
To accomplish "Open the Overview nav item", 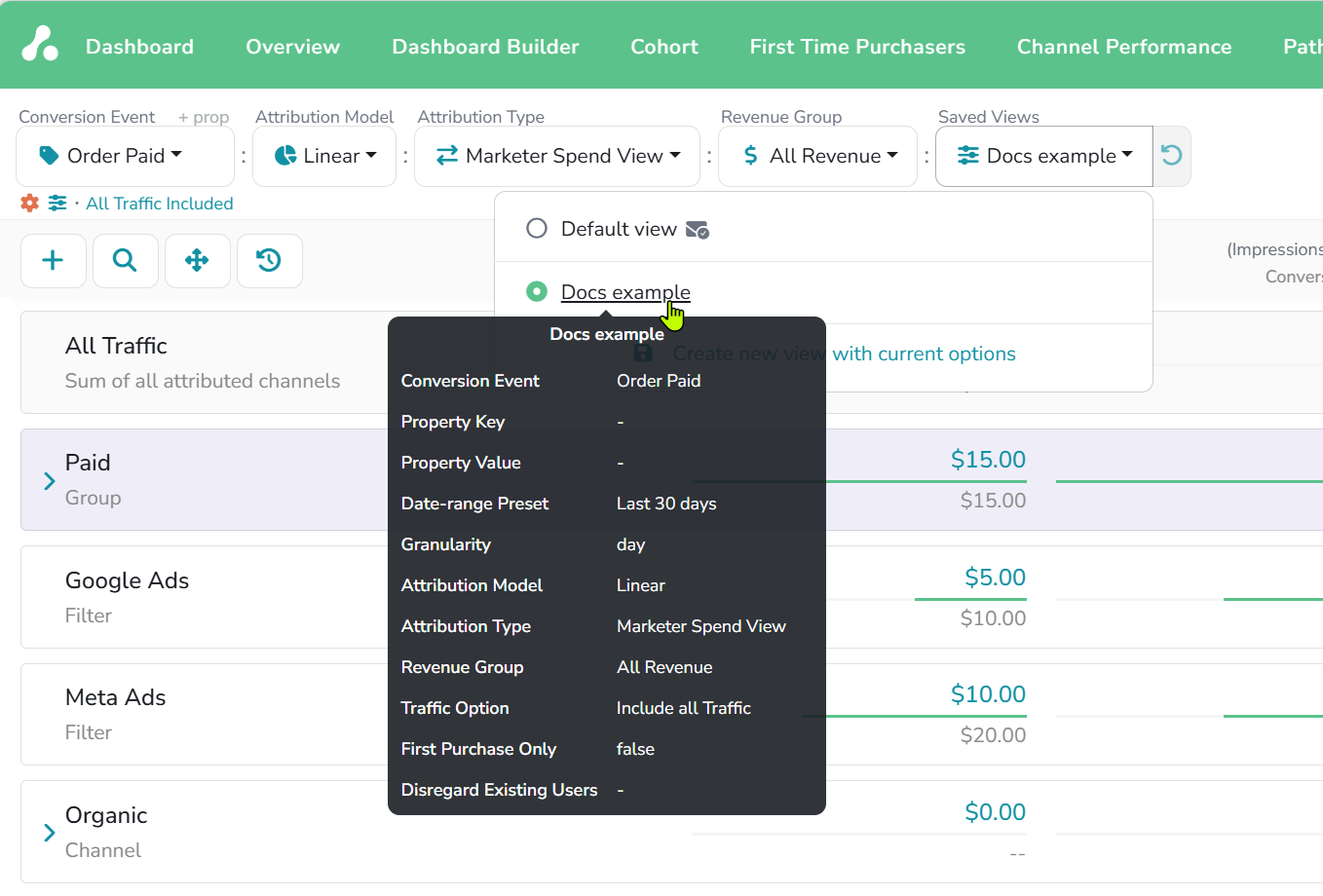I will [292, 47].
